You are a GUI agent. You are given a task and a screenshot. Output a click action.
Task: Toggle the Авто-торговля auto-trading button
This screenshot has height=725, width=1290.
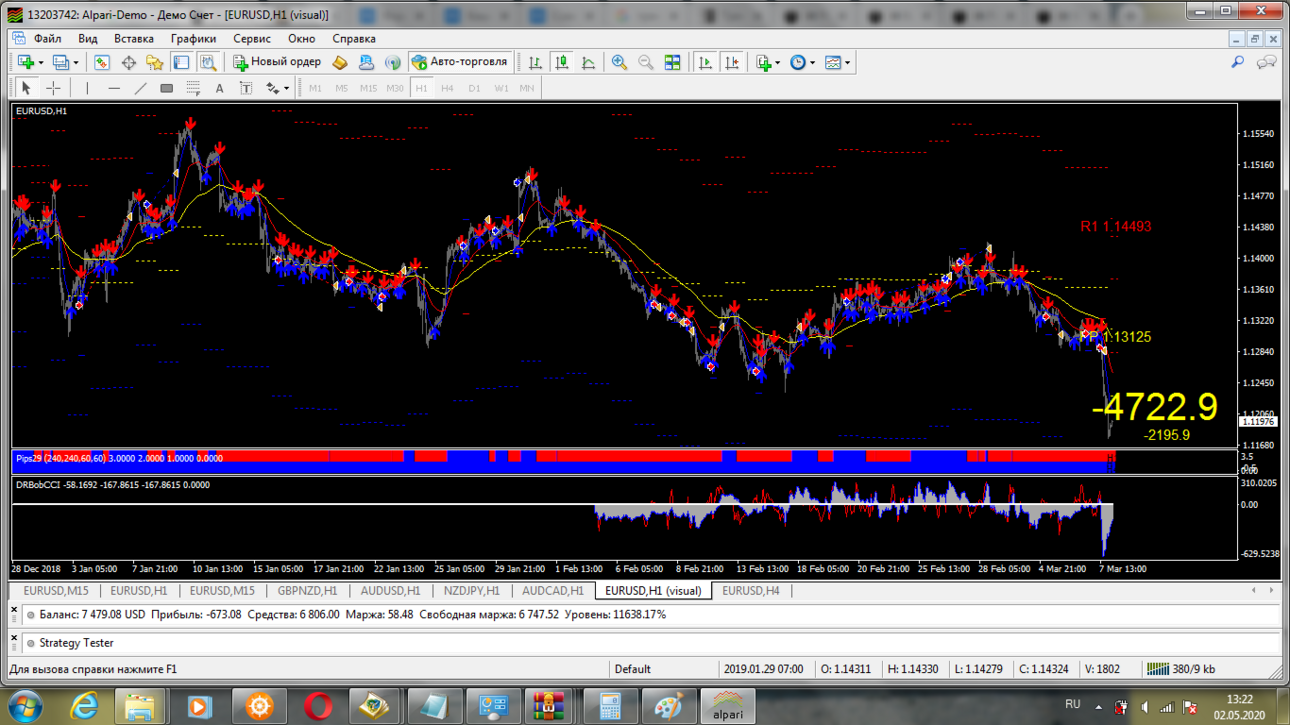(460, 62)
